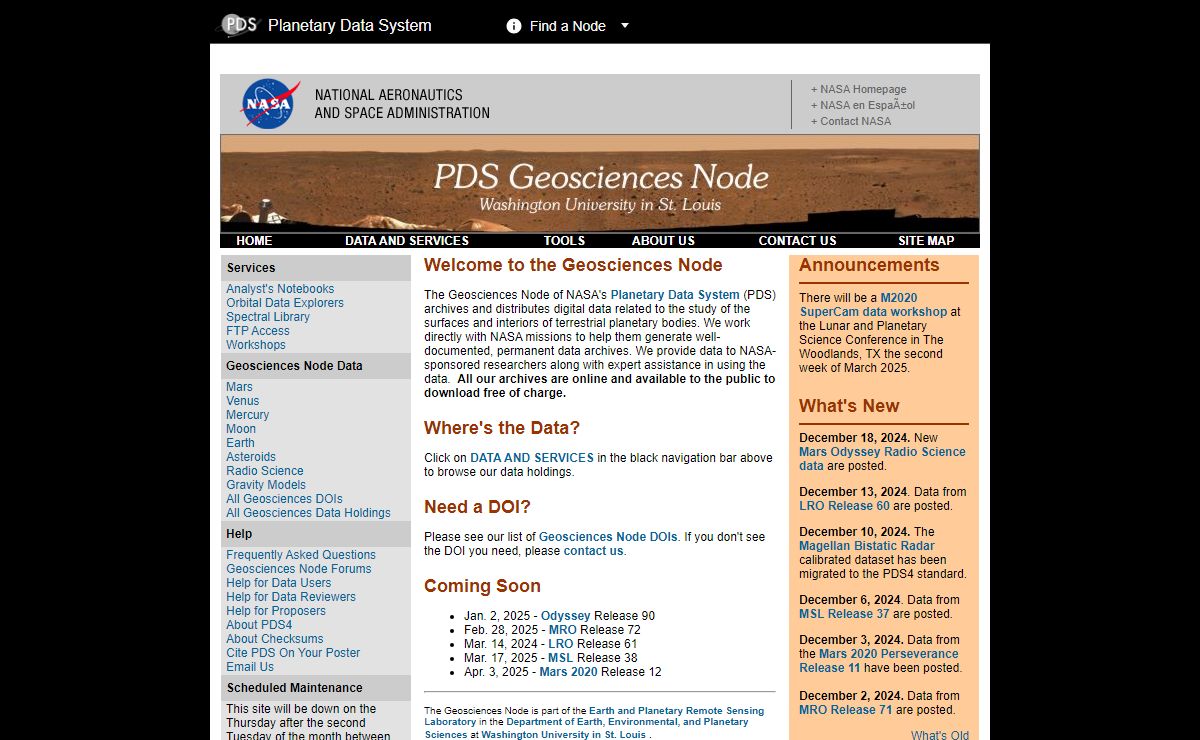The width and height of the screenshot is (1200, 740).
Task: Open the FTP Access link
Action: [258, 331]
